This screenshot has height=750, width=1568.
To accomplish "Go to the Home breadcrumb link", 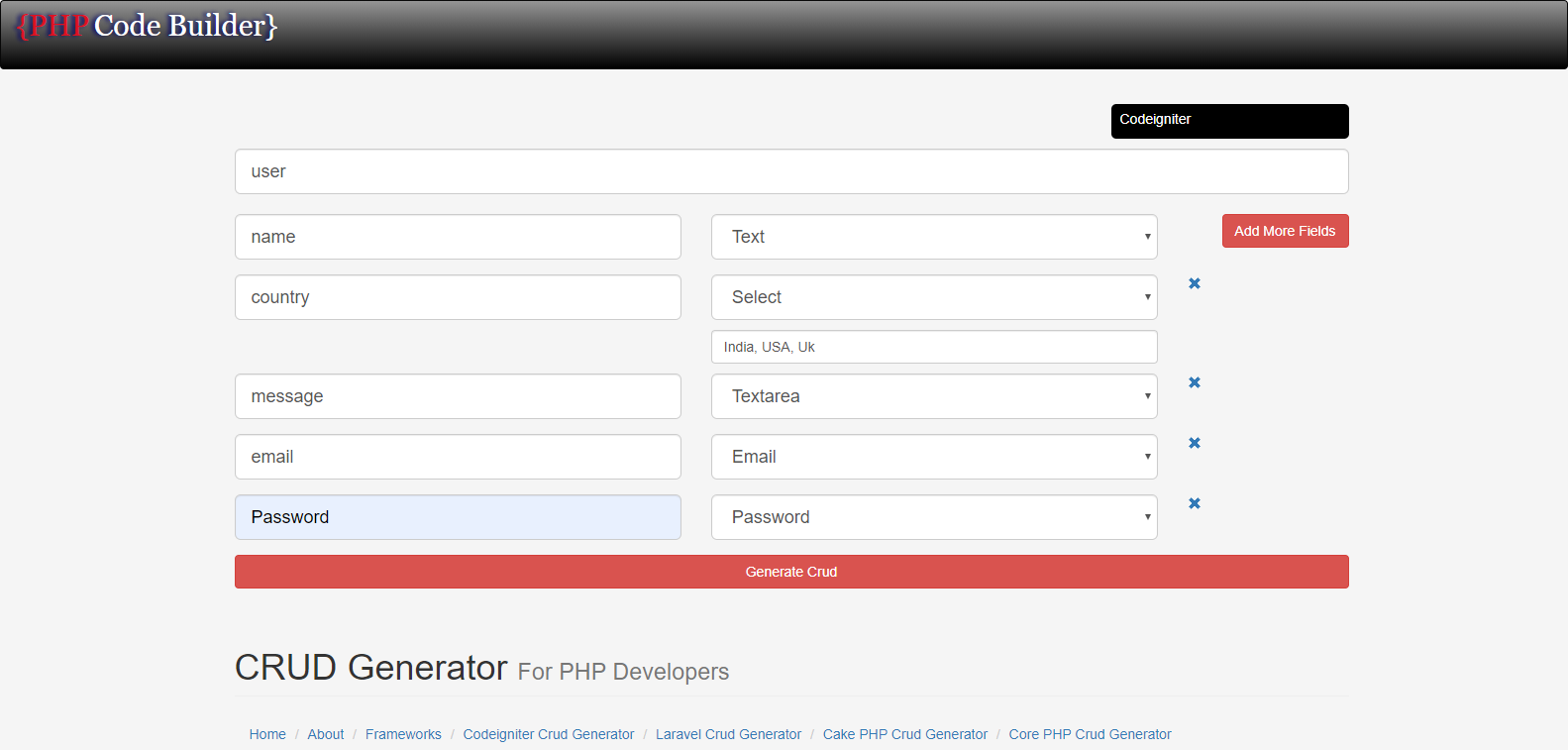I will point(267,734).
